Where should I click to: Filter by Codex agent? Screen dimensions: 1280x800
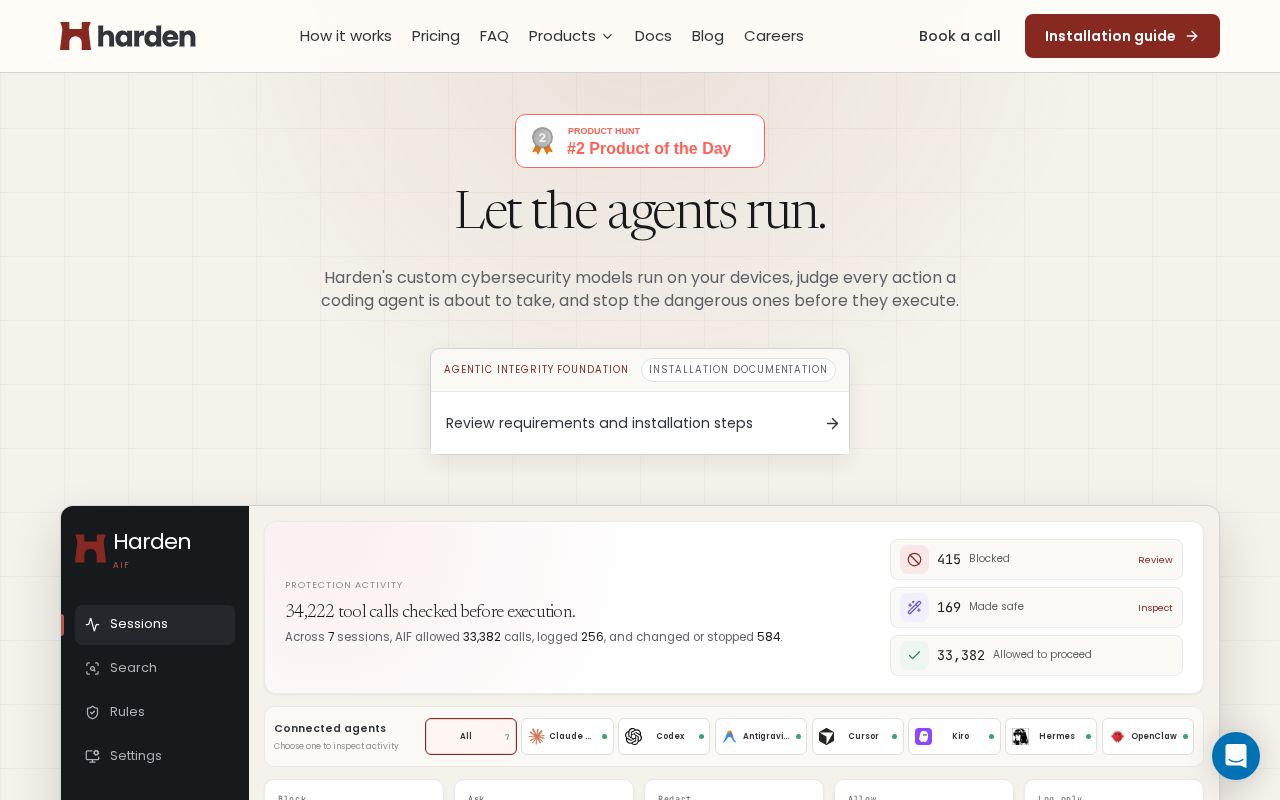click(664, 736)
